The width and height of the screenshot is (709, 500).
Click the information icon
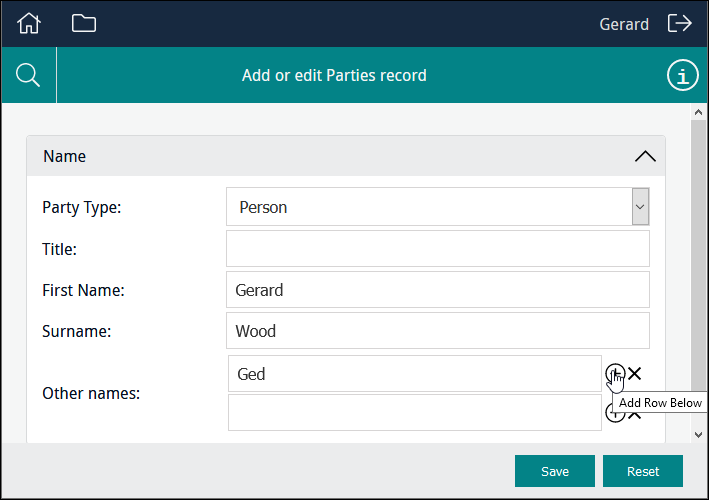tap(682, 75)
